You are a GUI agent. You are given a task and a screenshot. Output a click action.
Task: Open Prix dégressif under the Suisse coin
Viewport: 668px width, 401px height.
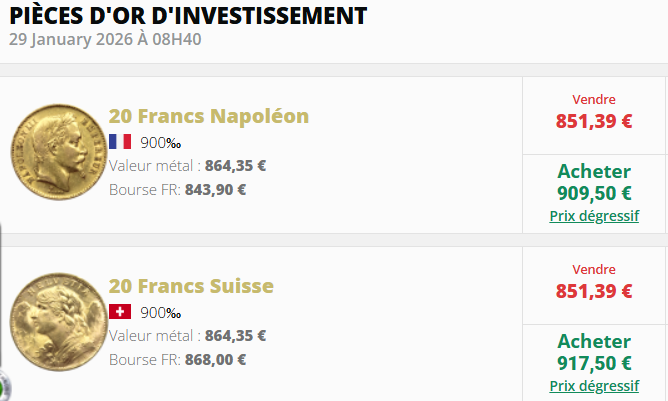click(594, 386)
